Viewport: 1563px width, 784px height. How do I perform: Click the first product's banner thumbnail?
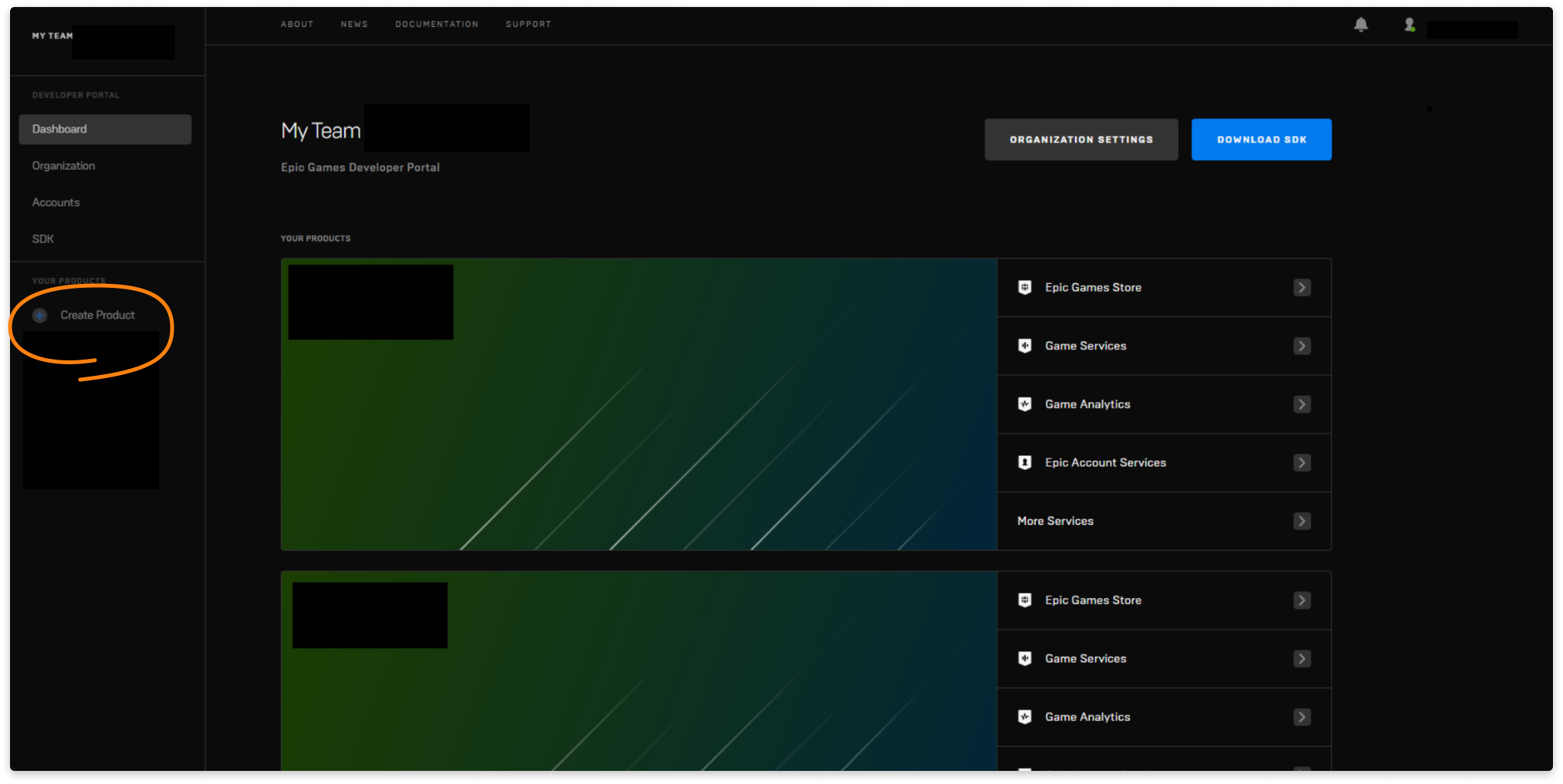(x=638, y=404)
